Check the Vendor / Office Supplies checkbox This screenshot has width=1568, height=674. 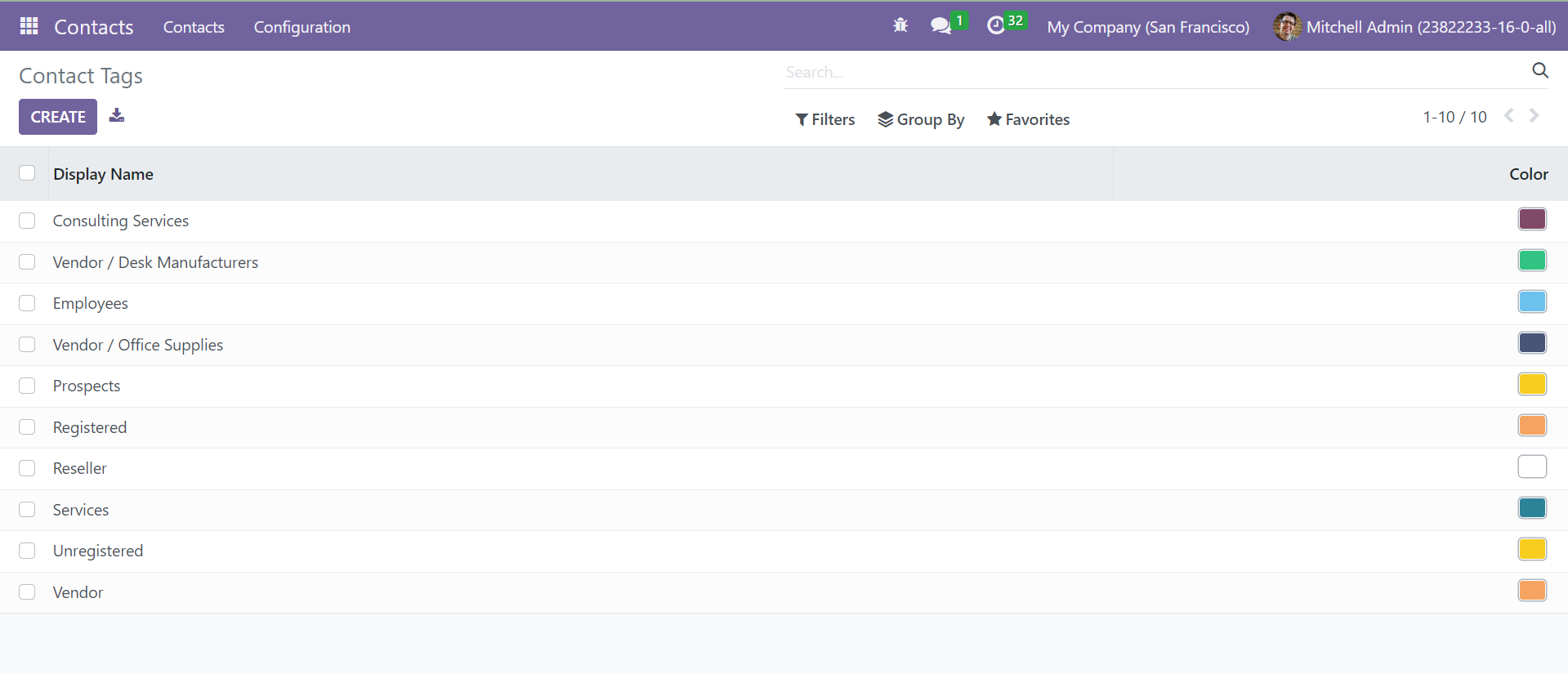pos(27,345)
